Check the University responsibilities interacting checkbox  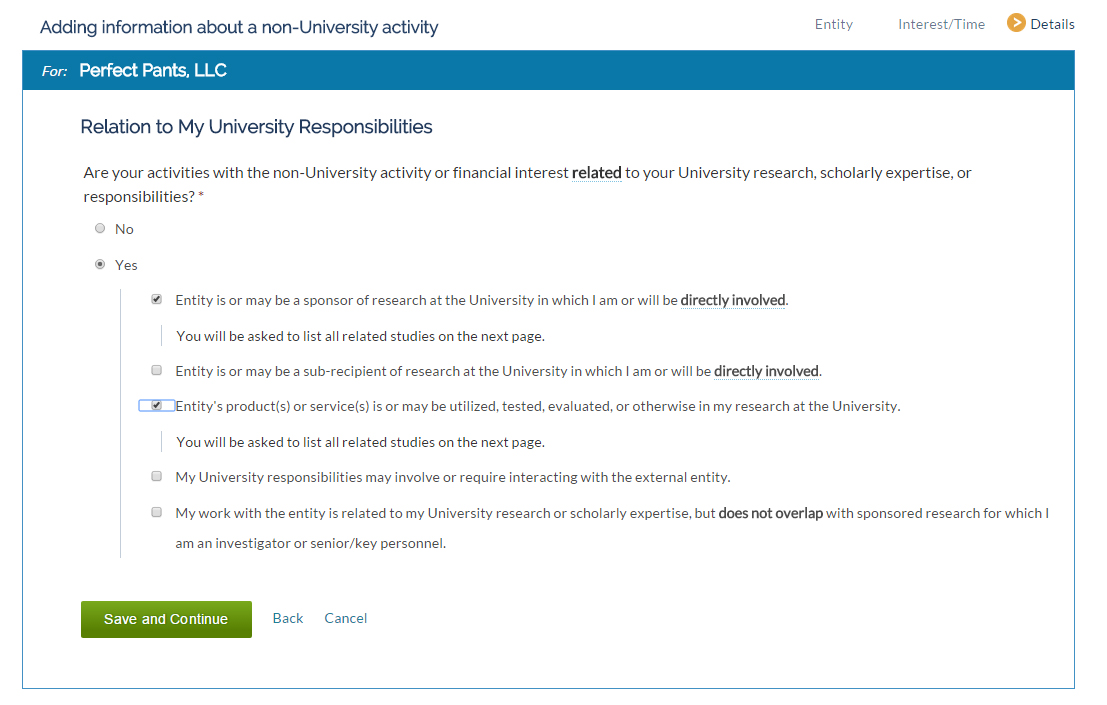point(157,476)
